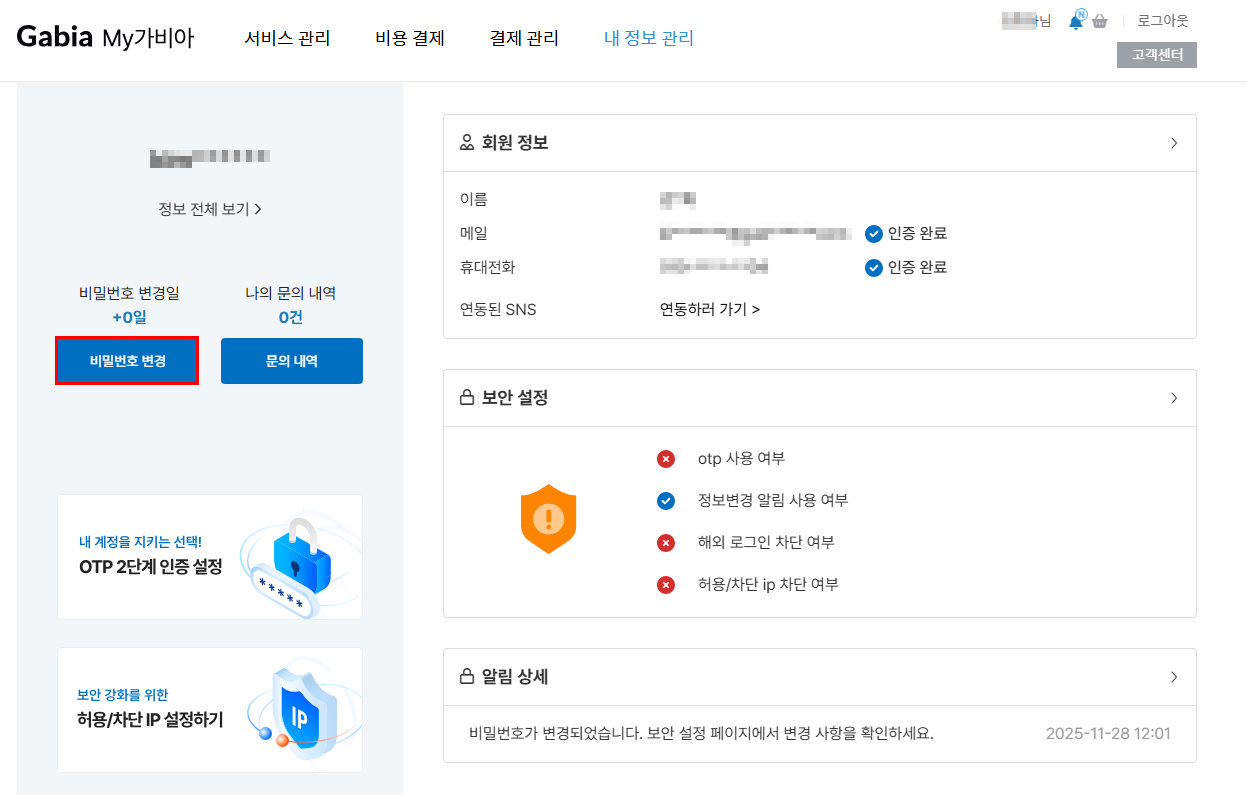Click the 비밀번호 변경 button
This screenshot has height=795, width=1247.
tap(127, 361)
